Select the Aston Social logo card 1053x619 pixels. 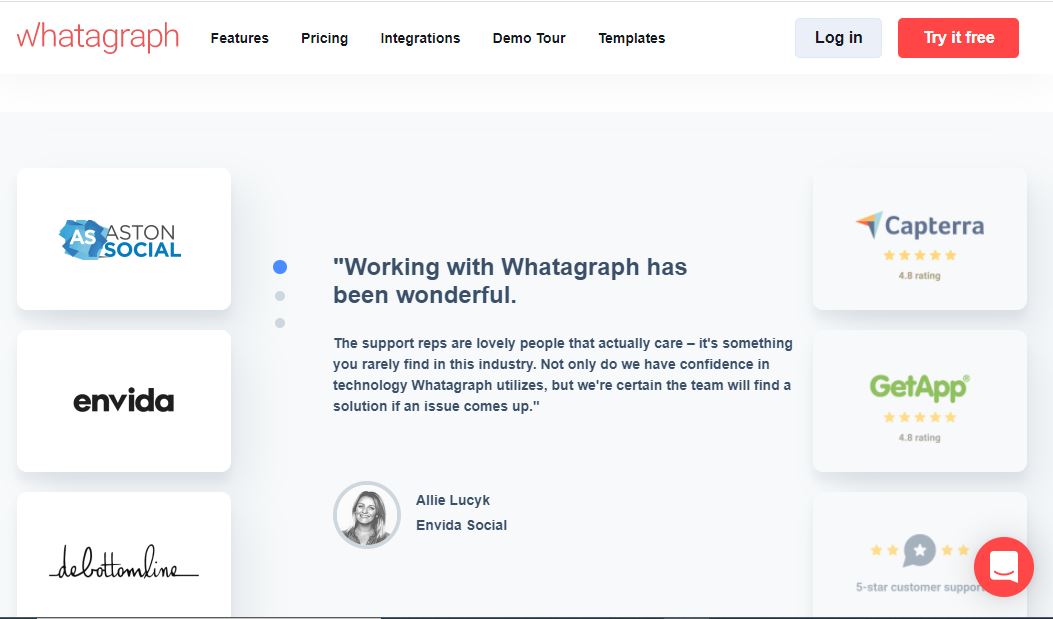click(x=124, y=239)
